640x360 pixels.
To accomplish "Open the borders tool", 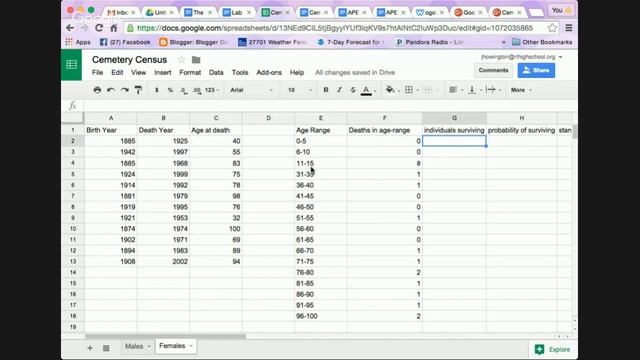I will pyautogui.click(x=409, y=90).
